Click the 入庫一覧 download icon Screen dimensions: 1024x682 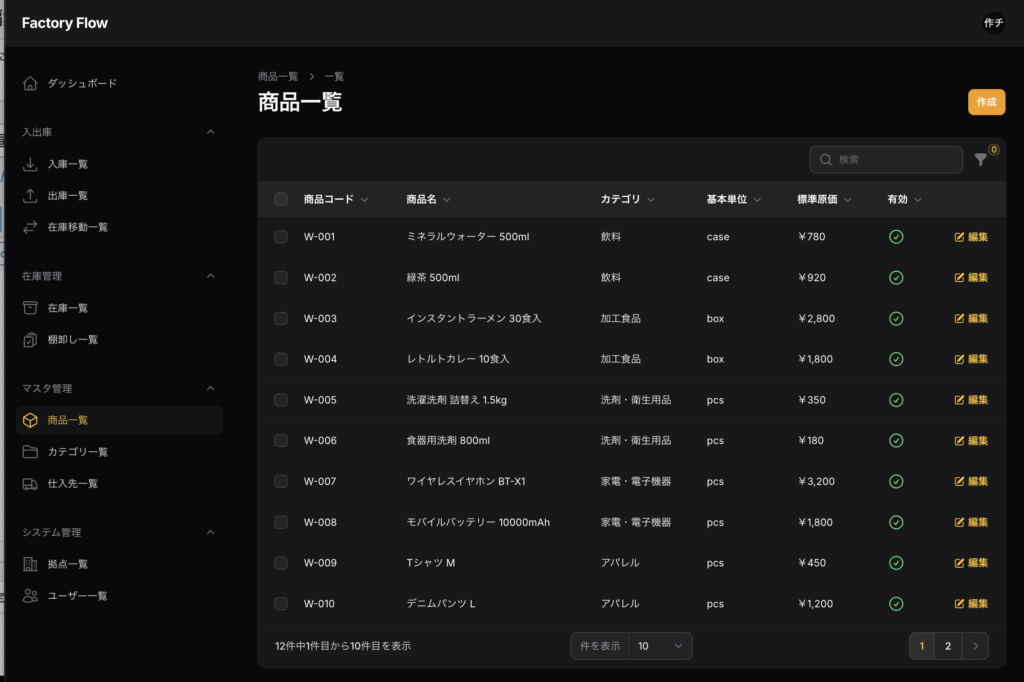tap(30, 164)
